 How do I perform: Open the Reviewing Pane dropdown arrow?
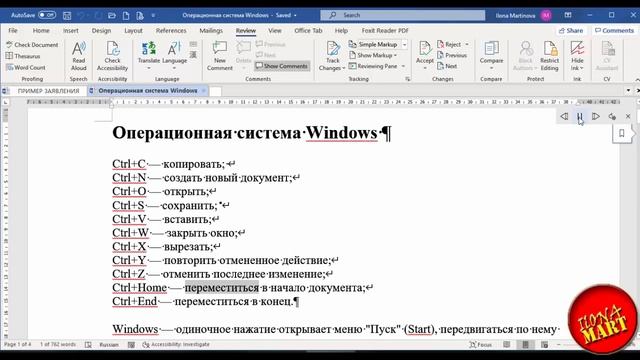[403, 66]
